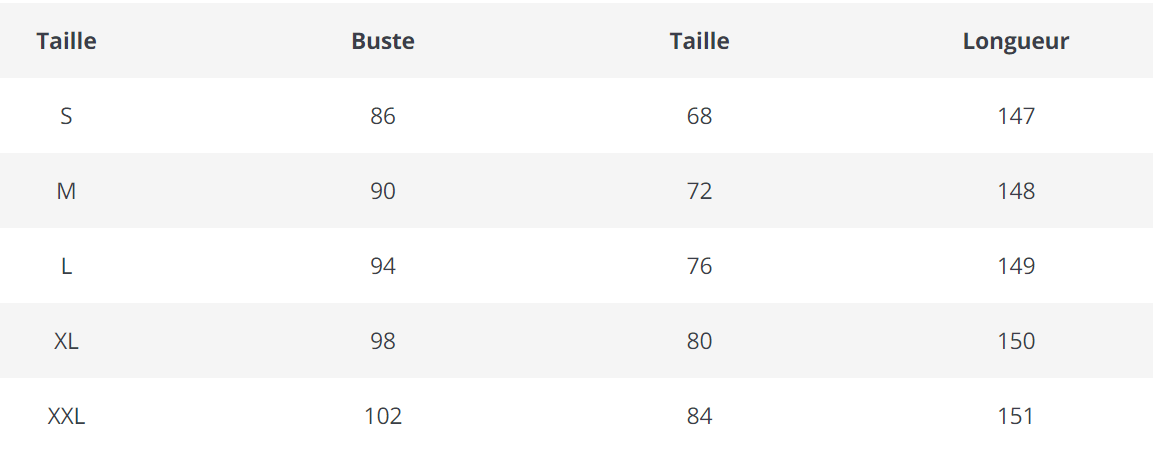This screenshot has width=1153, height=463.
Task: Select the Longueur column header
Action: [x=1015, y=41]
